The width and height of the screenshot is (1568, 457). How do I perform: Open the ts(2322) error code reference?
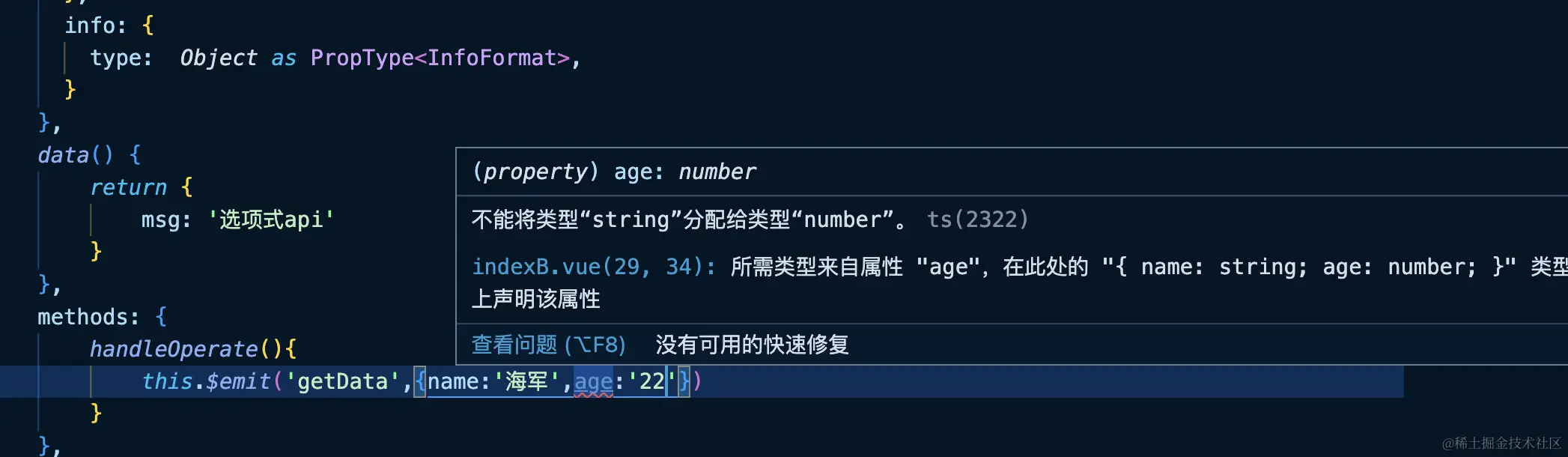[x=977, y=220]
